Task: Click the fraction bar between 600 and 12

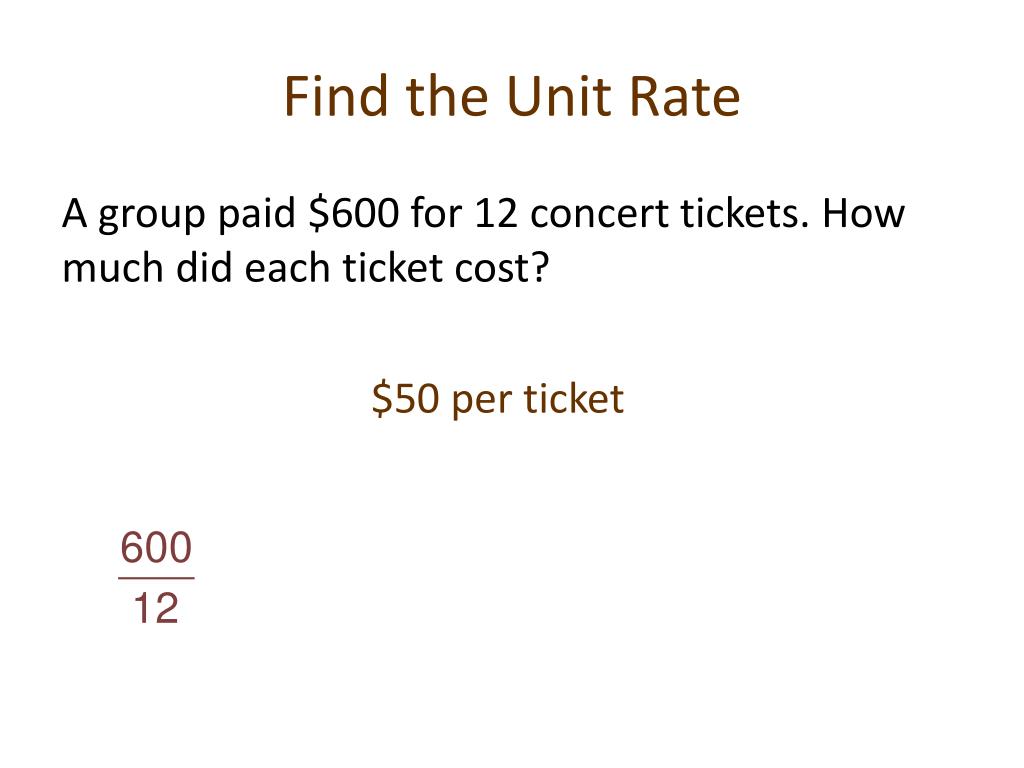Action: pyautogui.click(x=156, y=578)
